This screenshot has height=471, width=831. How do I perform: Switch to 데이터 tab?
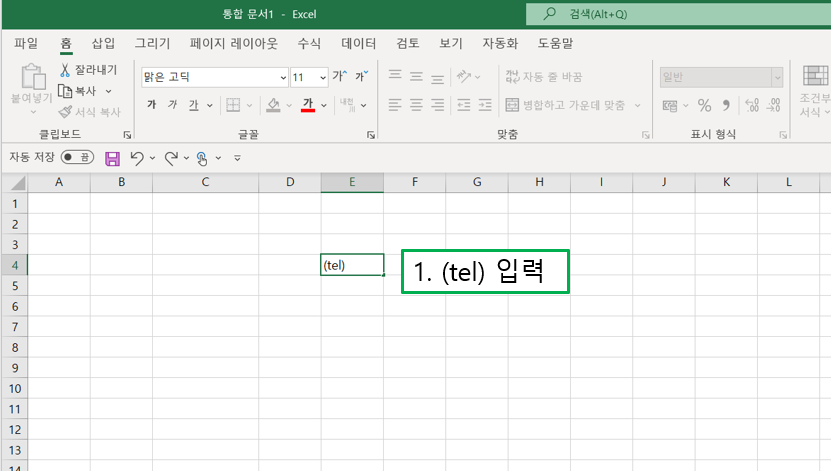(359, 43)
